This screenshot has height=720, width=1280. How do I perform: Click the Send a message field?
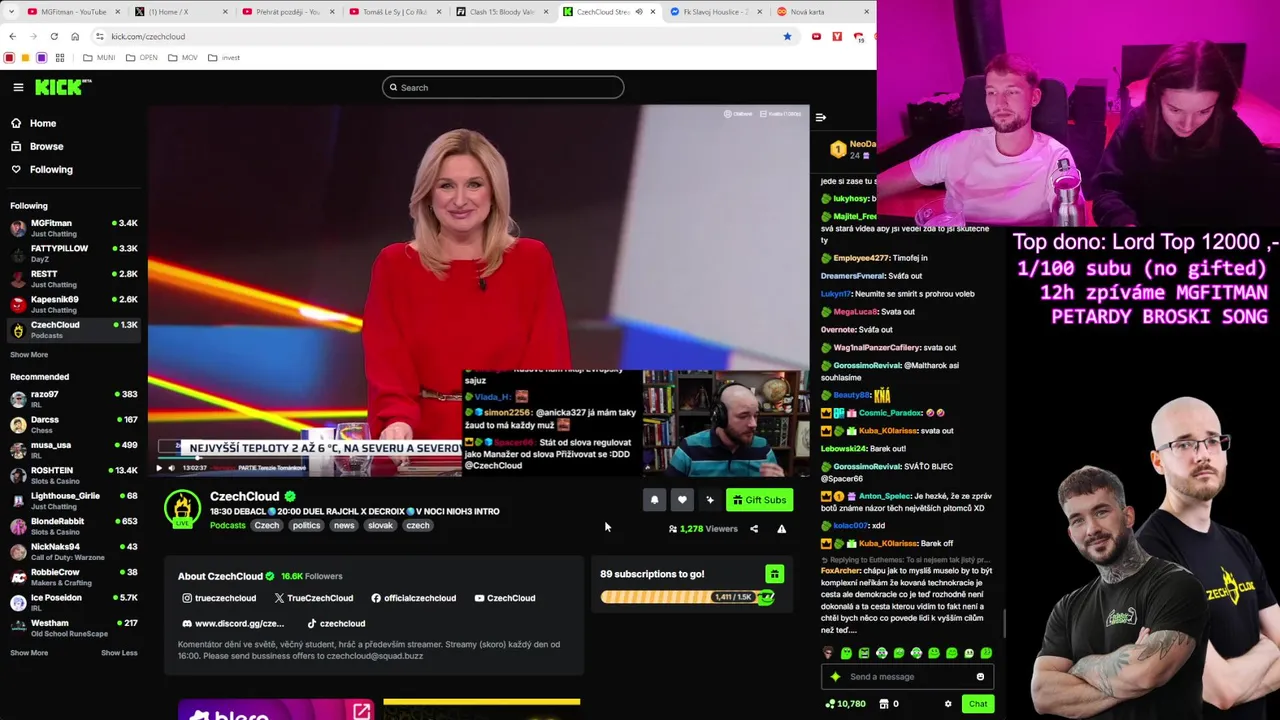(x=908, y=677)
